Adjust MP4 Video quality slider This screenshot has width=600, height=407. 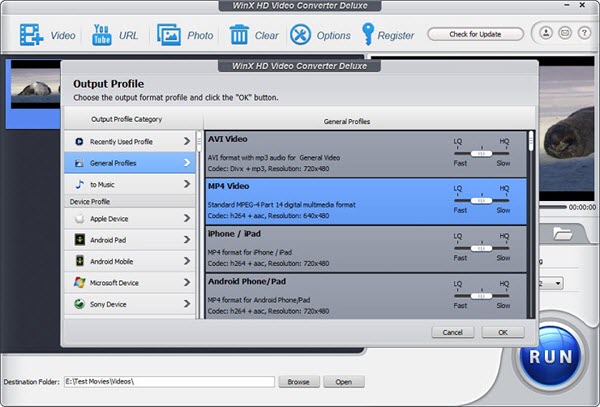tap(481, 200)
